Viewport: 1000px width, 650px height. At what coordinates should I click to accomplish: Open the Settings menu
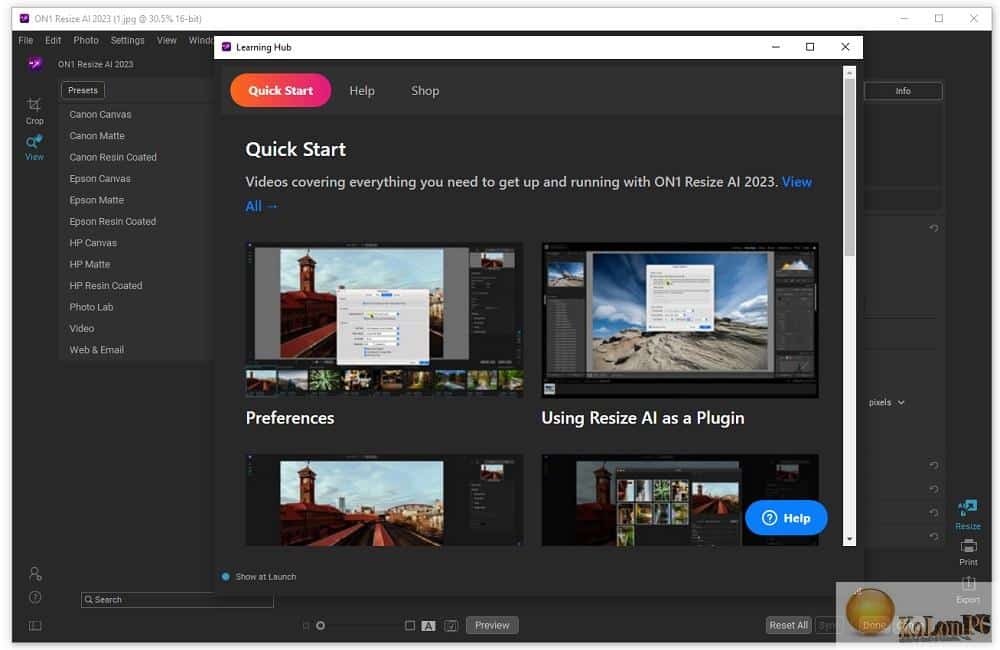click(128, 40)
